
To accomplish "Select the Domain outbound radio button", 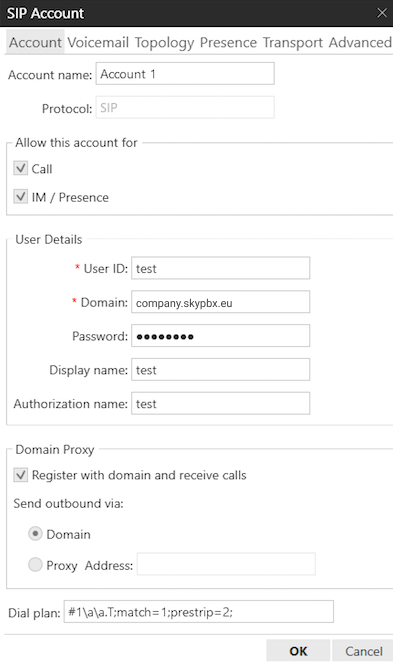I will [x=35, y=534].
